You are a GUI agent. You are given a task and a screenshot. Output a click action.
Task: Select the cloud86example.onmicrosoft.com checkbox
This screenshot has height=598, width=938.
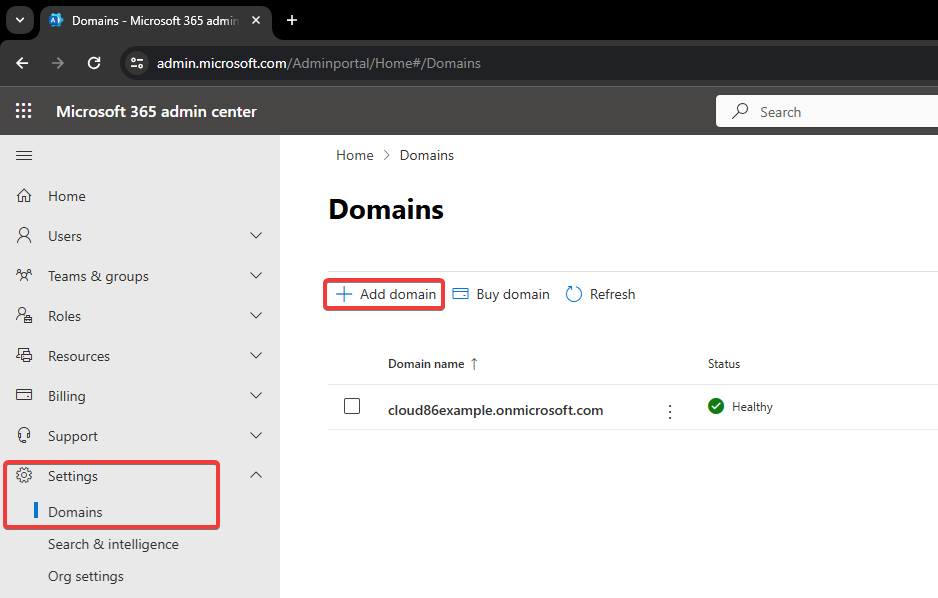point(352,406)
